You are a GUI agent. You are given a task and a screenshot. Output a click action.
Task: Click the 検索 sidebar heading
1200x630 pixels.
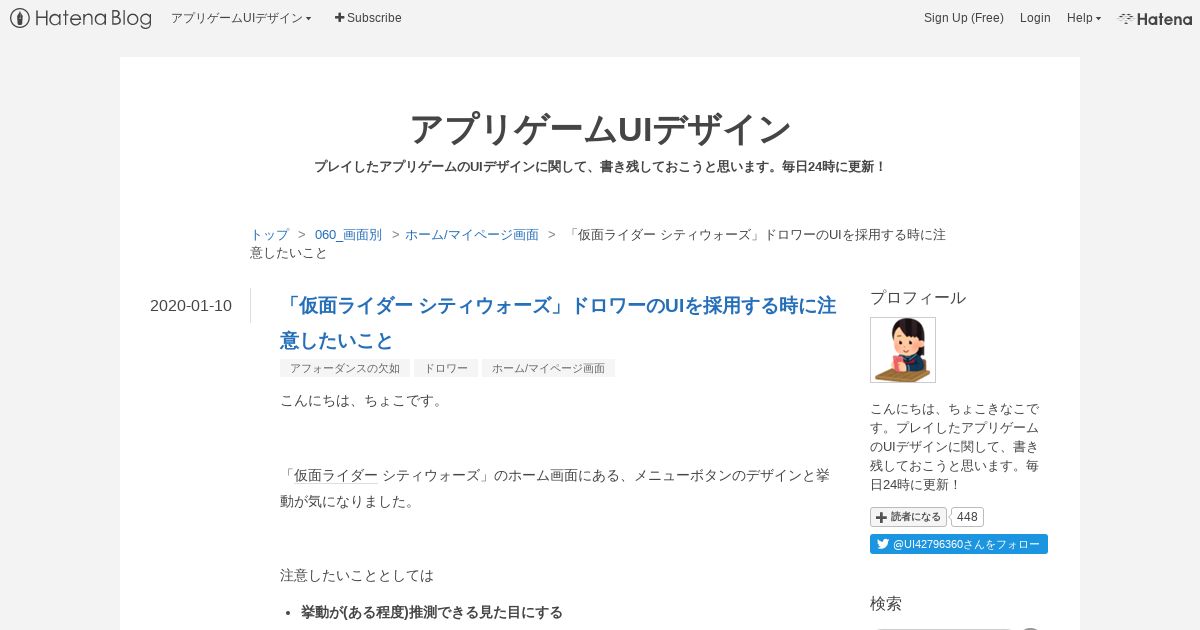click(x=886, y=604)
